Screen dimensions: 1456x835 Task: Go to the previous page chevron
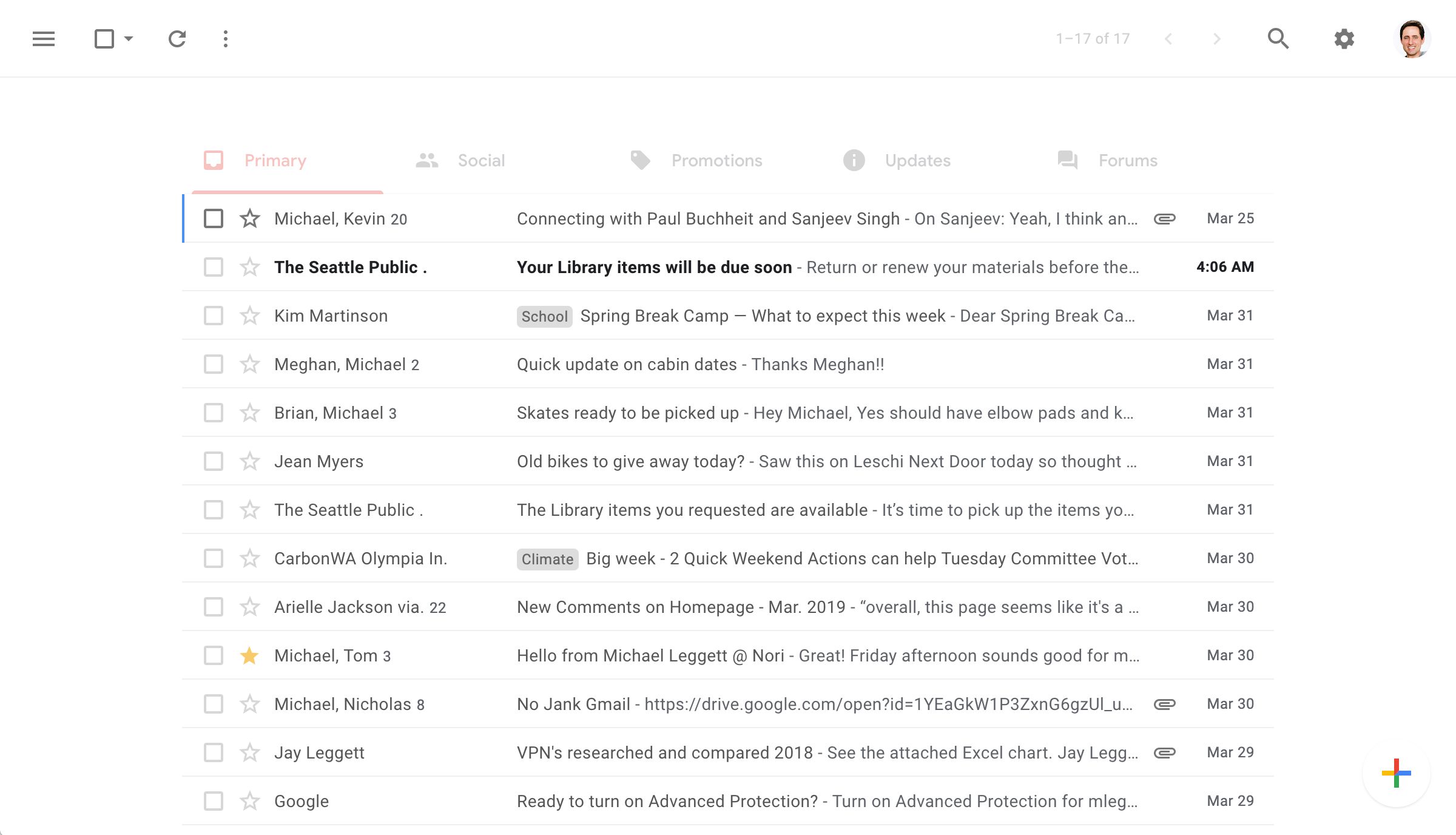pos(1168,38)
